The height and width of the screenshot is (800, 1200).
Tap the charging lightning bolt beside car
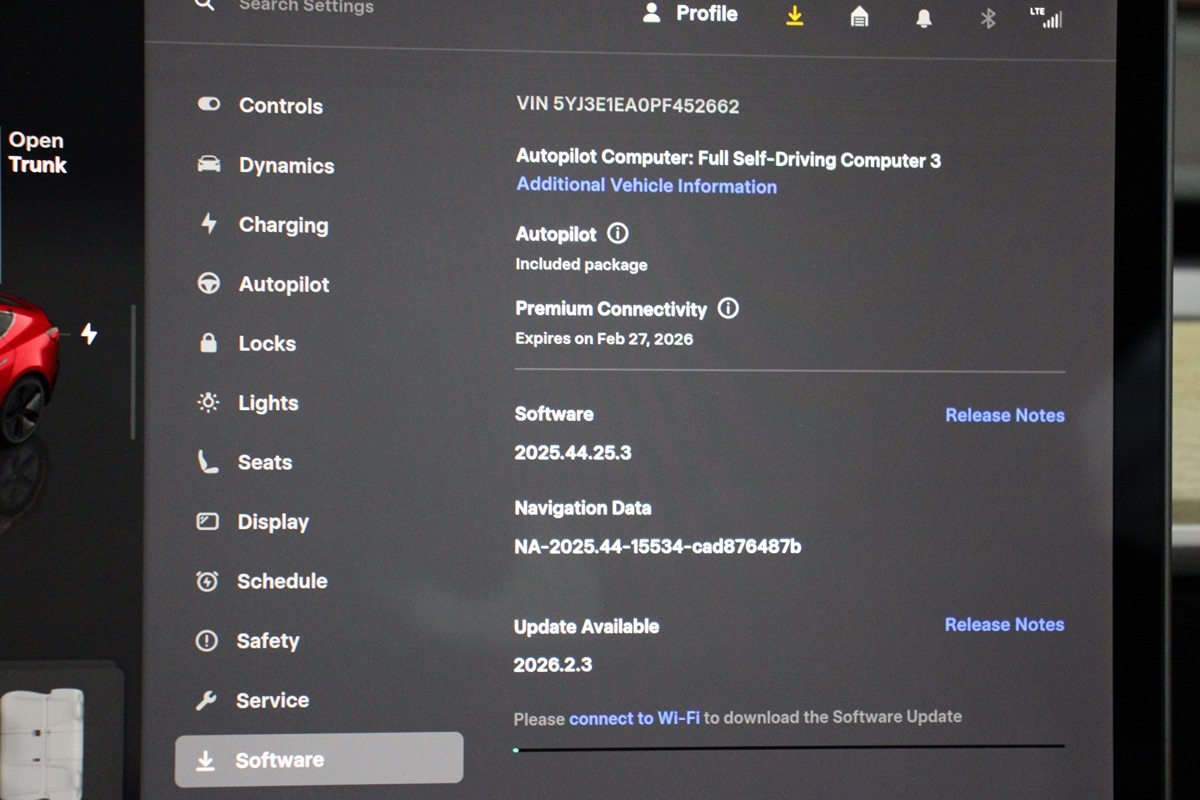(x=89, y=334)
